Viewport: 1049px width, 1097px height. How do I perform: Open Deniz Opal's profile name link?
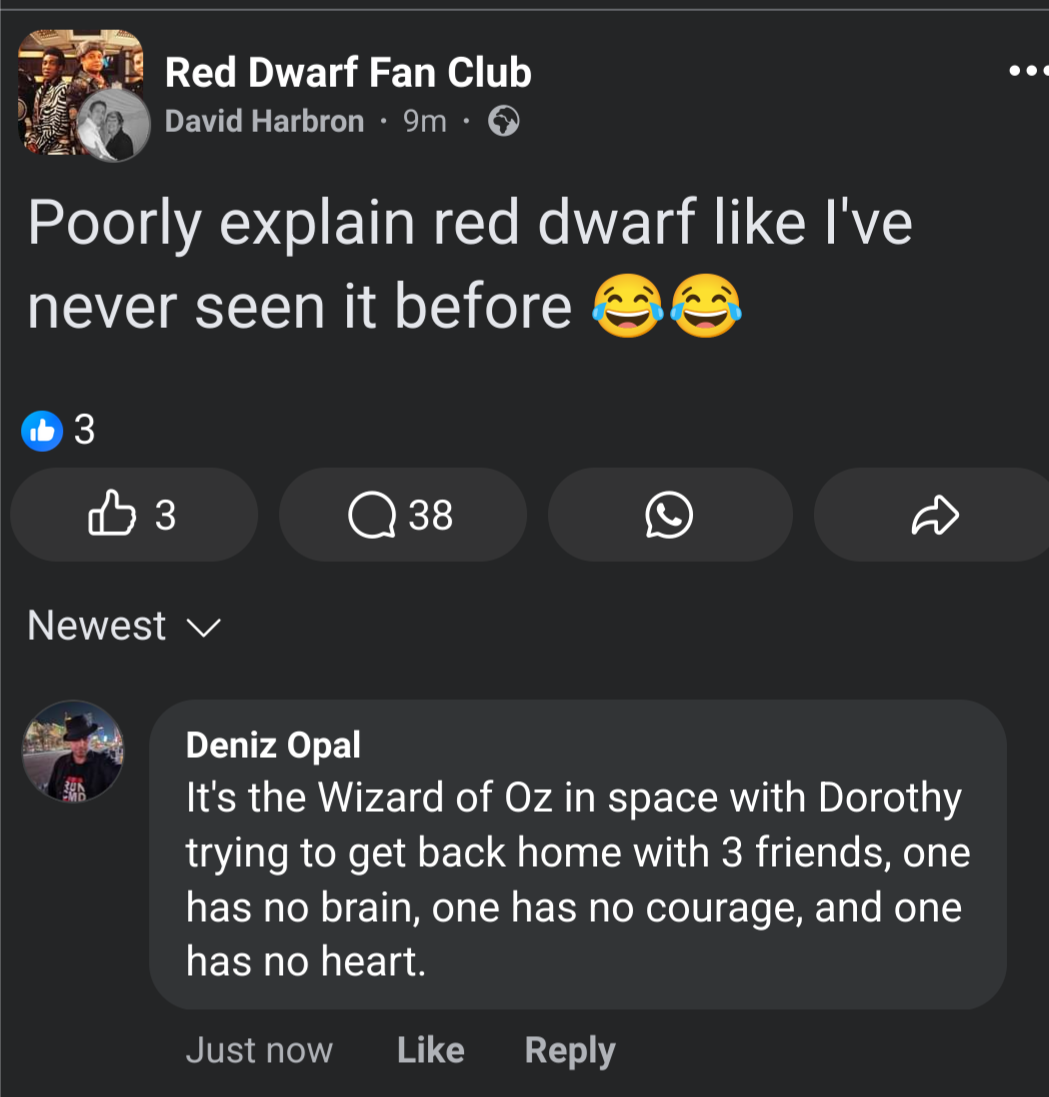(x=273, y=744)
